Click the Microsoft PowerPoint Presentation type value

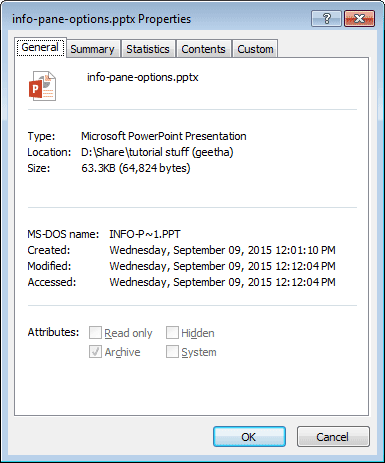[164, 136]
